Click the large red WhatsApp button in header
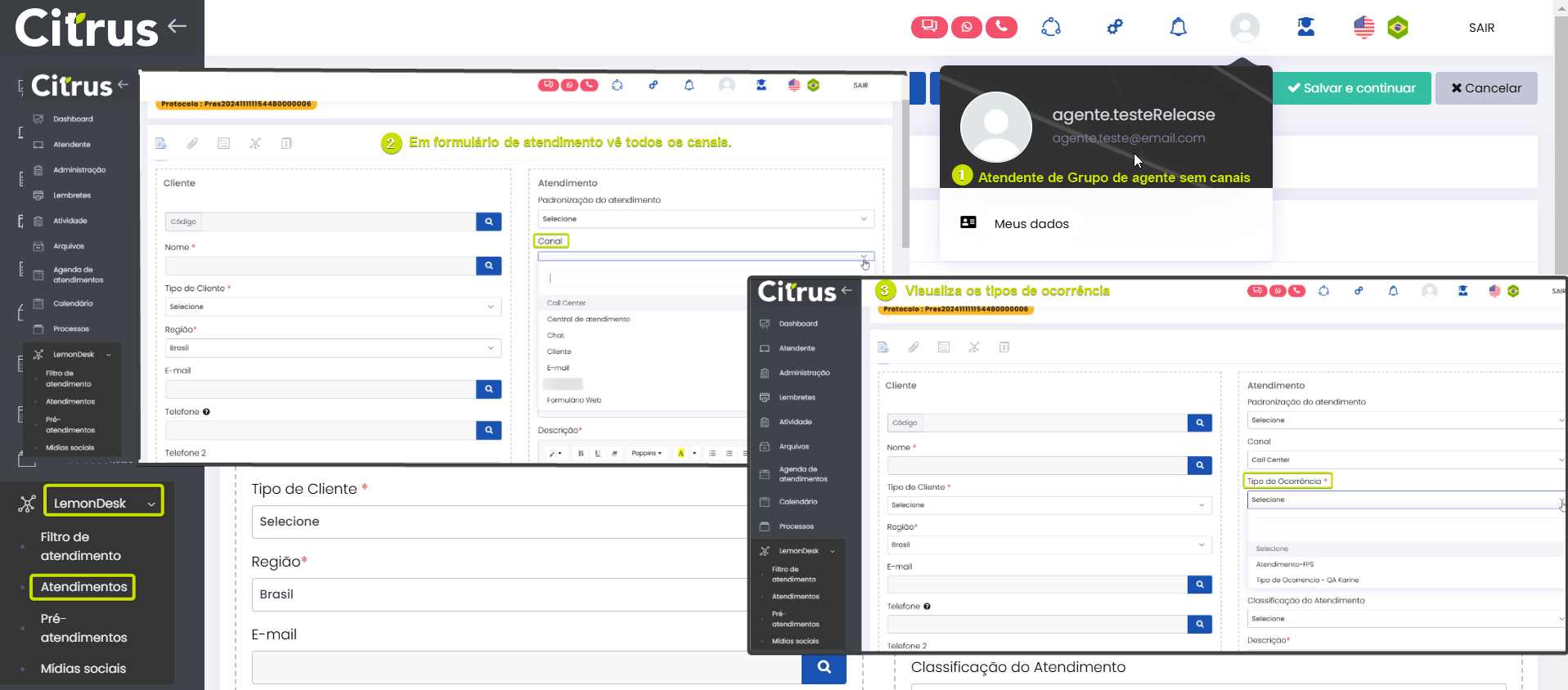The image size is (1568, 690). 966,27
